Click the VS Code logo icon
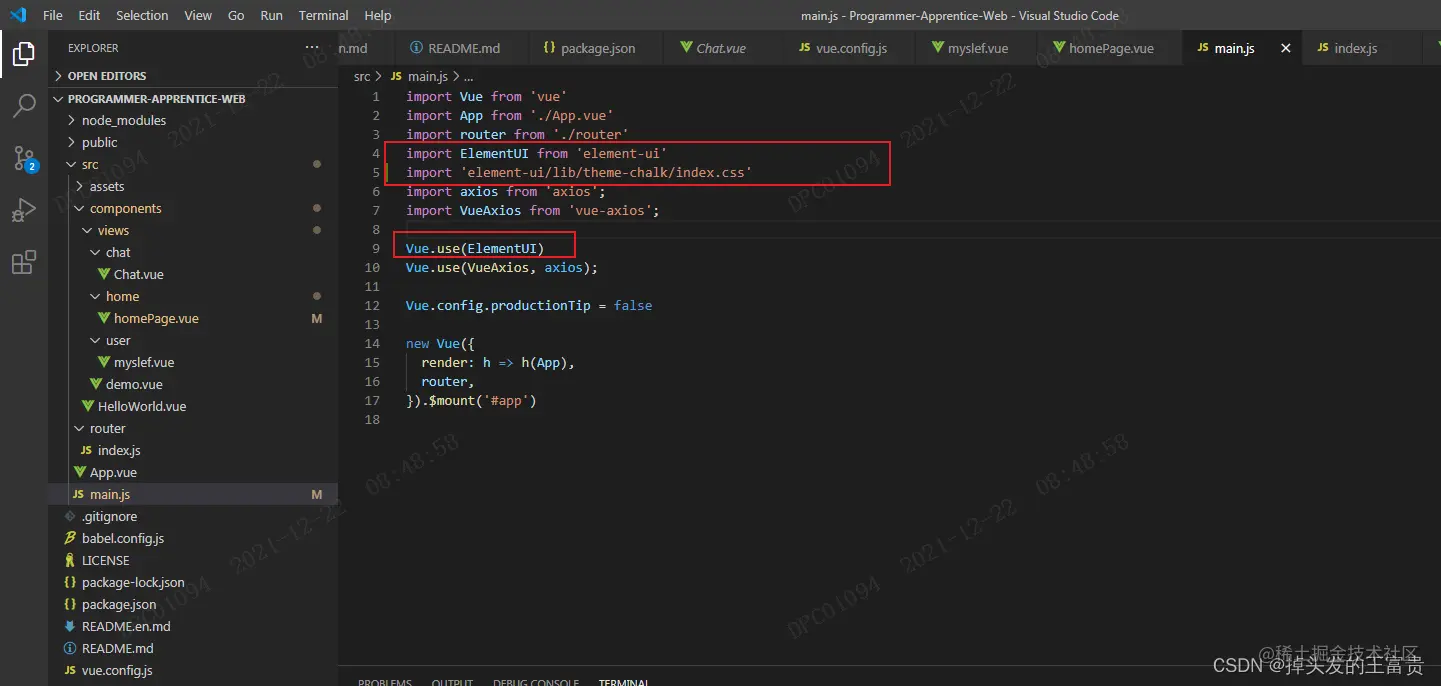Viewport: 1441px width, 686px height. [x=18, y=15]
